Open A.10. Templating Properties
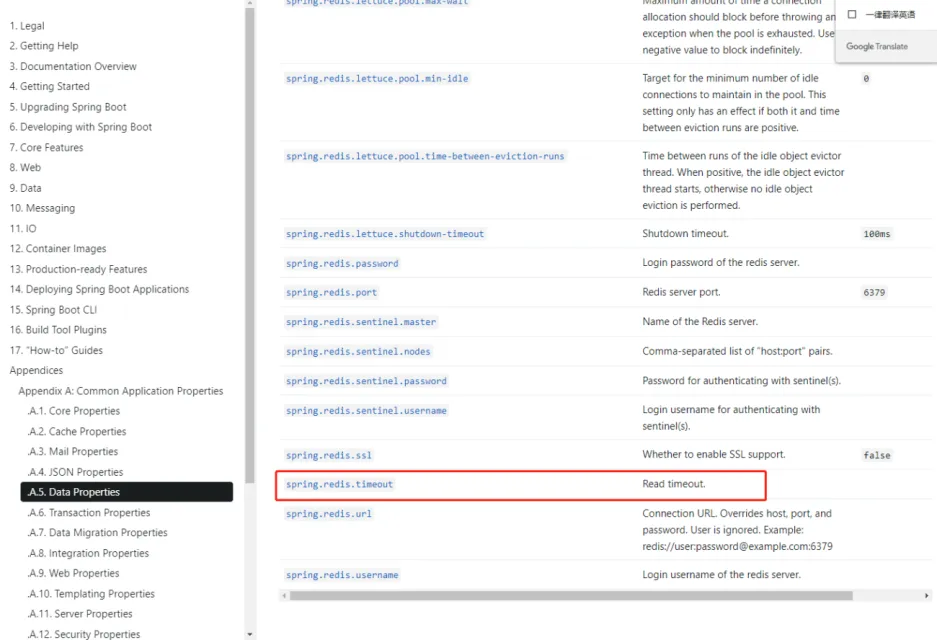Screen dimensions: 937x640 pyautogui.click(x=91, y=594)
